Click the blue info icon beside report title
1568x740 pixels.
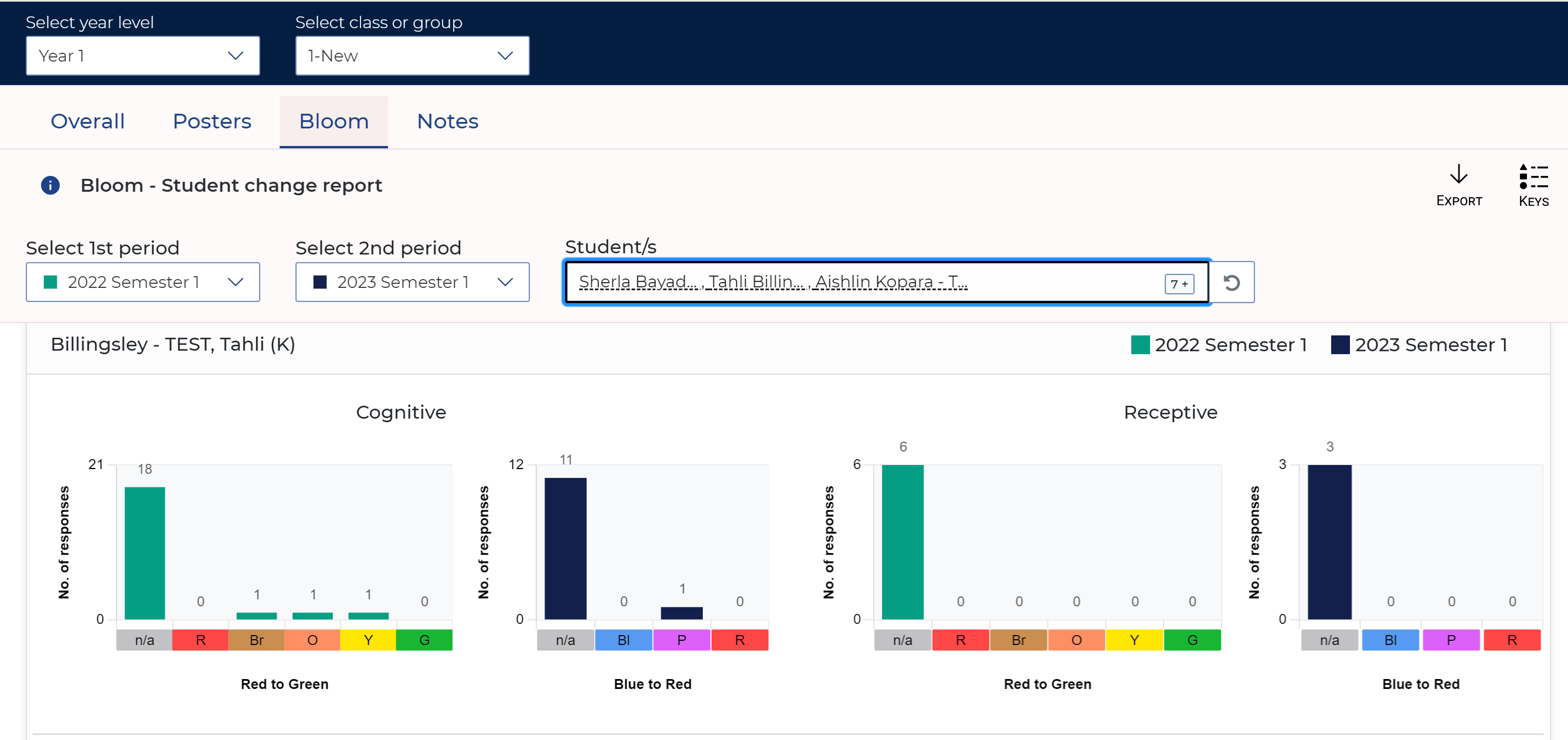[50, 185]
